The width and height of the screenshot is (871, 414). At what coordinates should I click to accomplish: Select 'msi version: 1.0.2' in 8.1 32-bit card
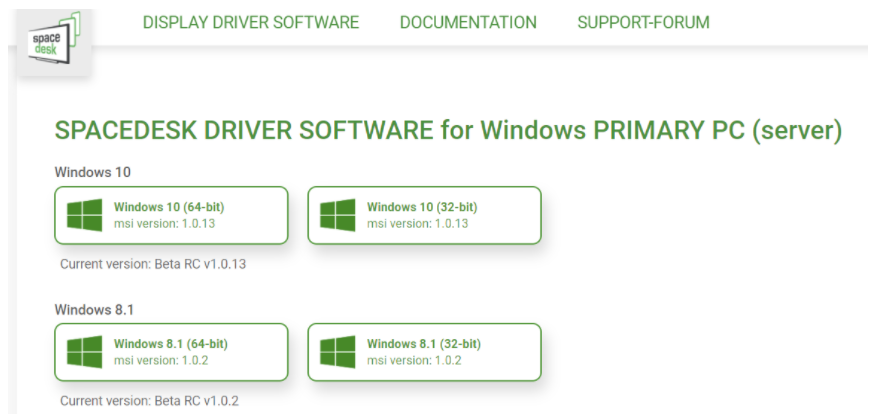[414, 361]
